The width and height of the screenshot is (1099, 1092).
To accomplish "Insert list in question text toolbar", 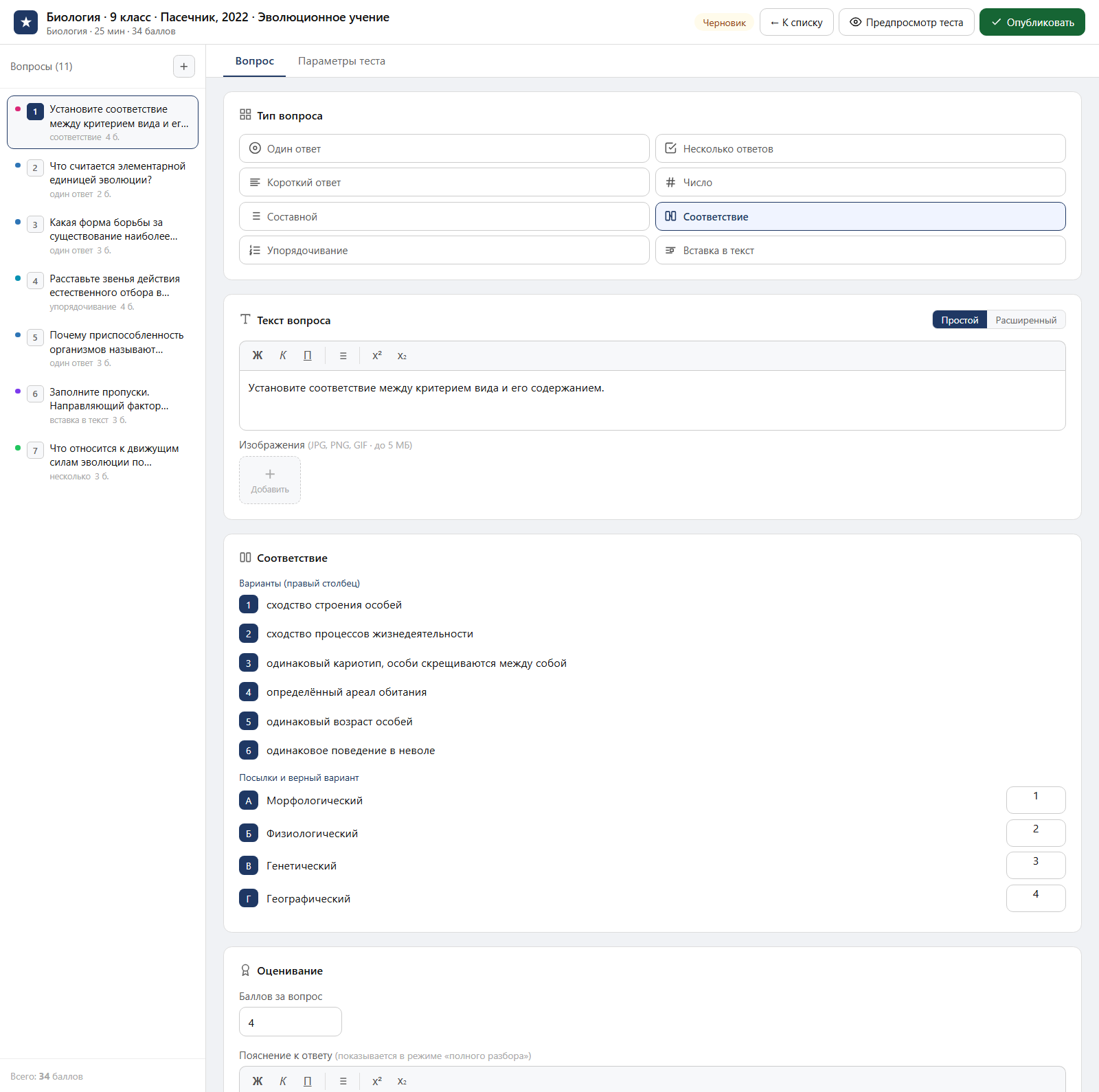I will [343, 356].
